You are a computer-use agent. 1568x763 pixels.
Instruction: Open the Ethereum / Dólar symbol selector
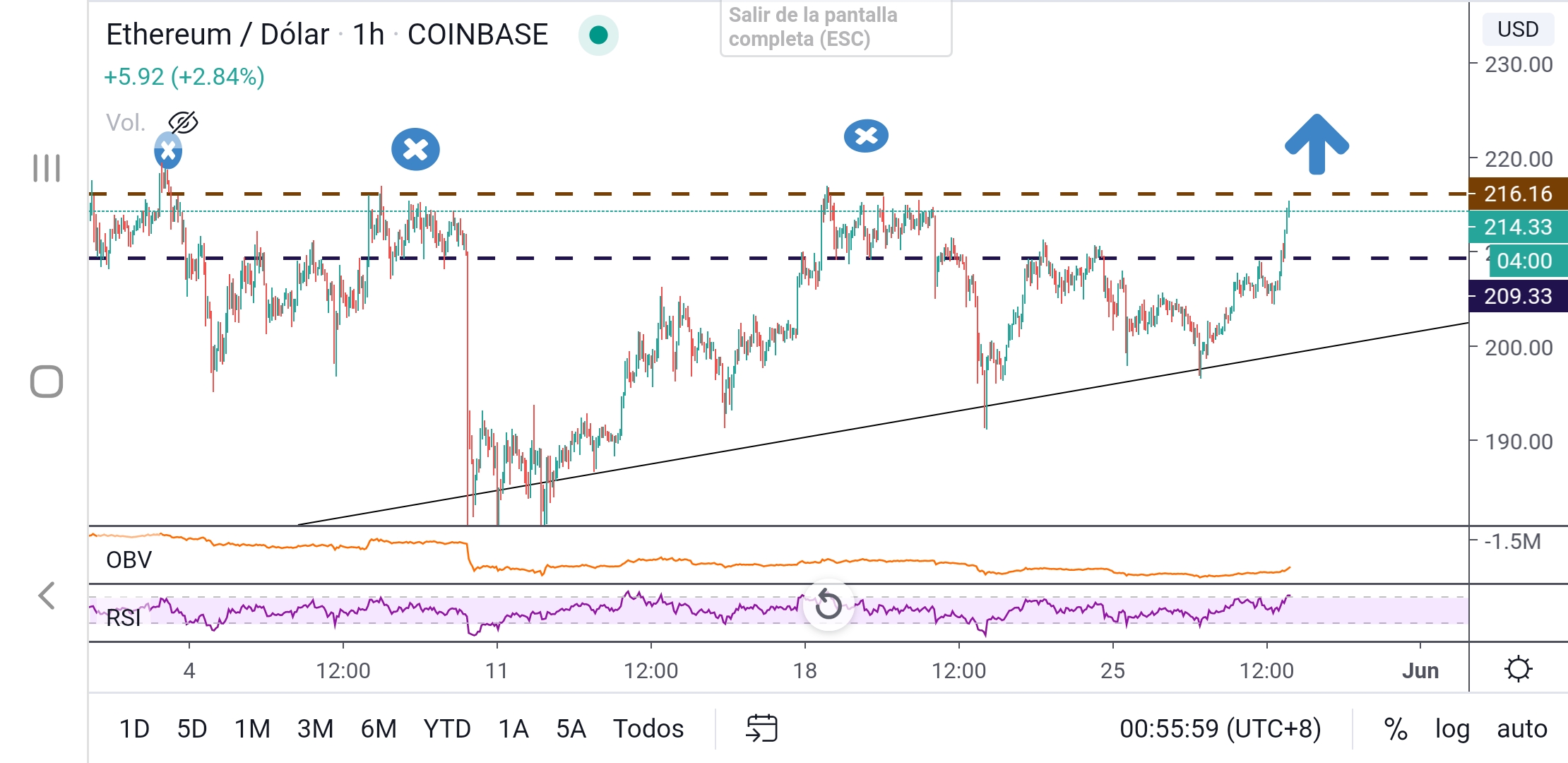point(218,35)
